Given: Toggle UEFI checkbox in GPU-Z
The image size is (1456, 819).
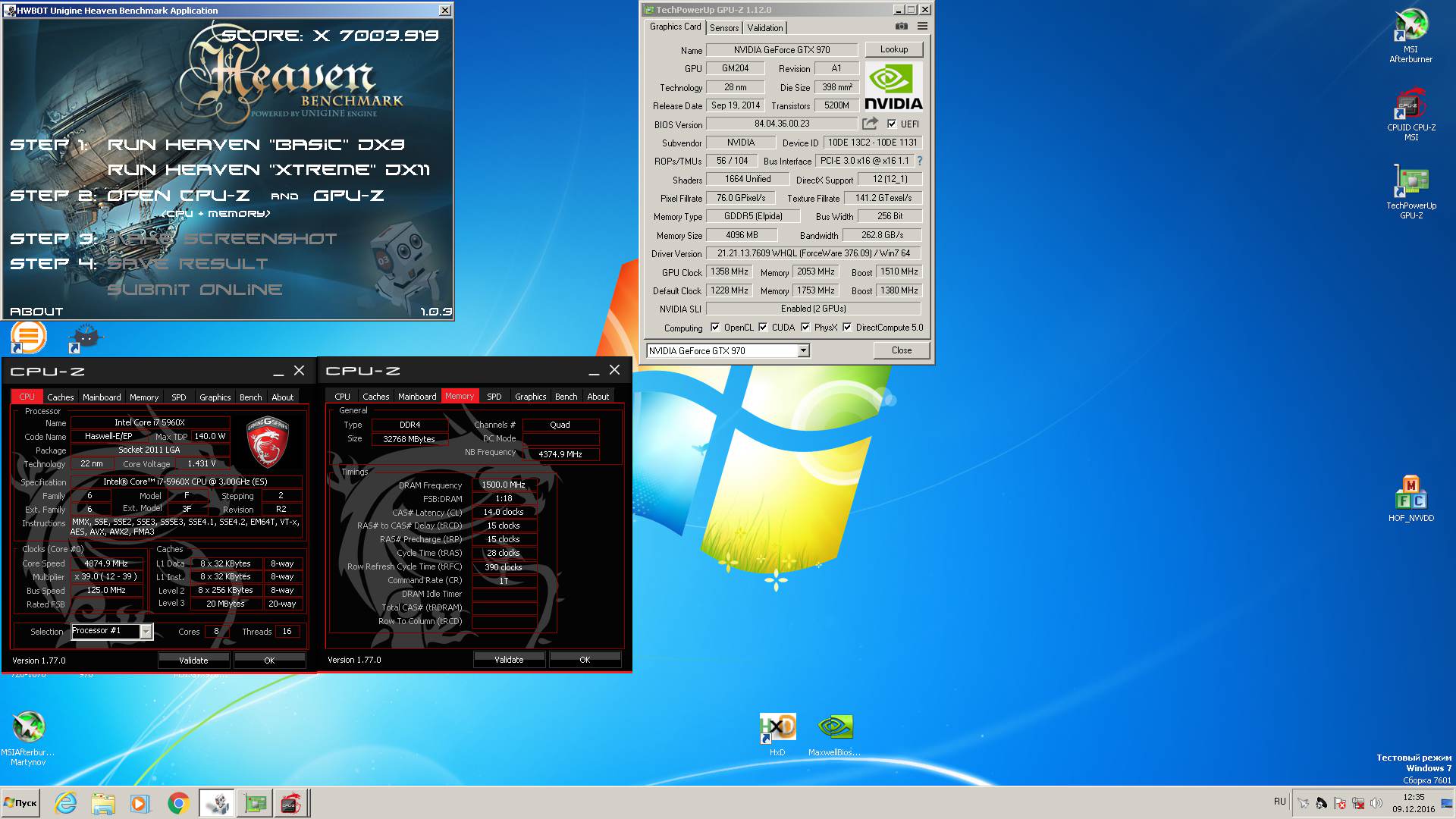Looking at the screenshot, I should (892, 124).
